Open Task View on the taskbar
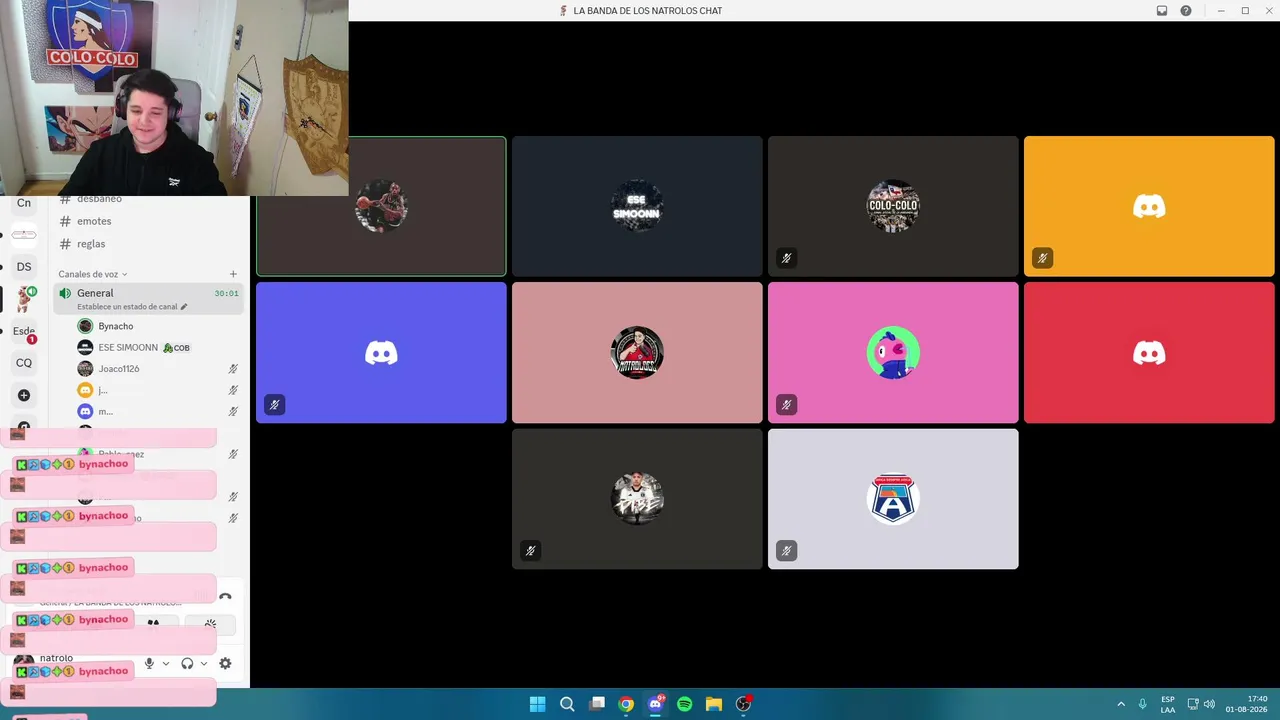This screenshot has height=720, width=1280. 597,704
